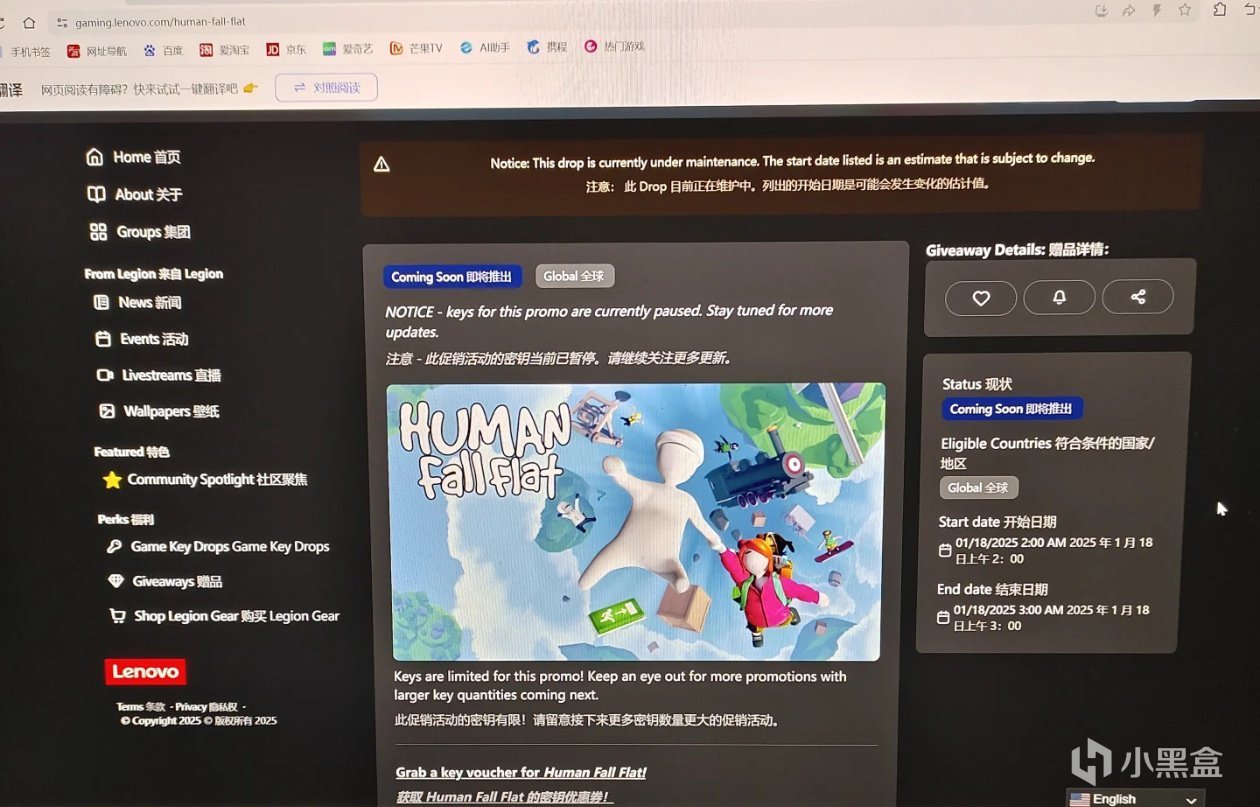Open the 芒果TV bookmark
Viewport: 1260px width, 807px height.
coord(416,48)
